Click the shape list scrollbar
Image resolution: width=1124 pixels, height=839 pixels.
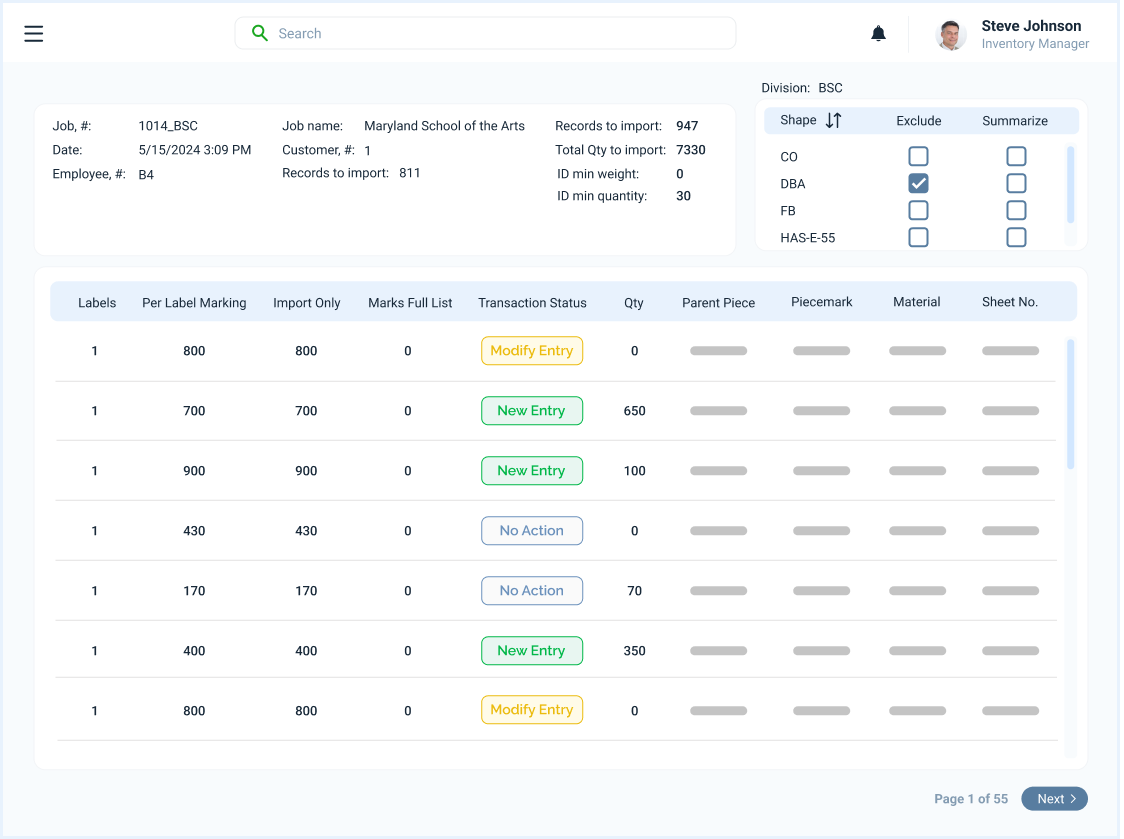pyautogui.click(x=1071, y=185)
